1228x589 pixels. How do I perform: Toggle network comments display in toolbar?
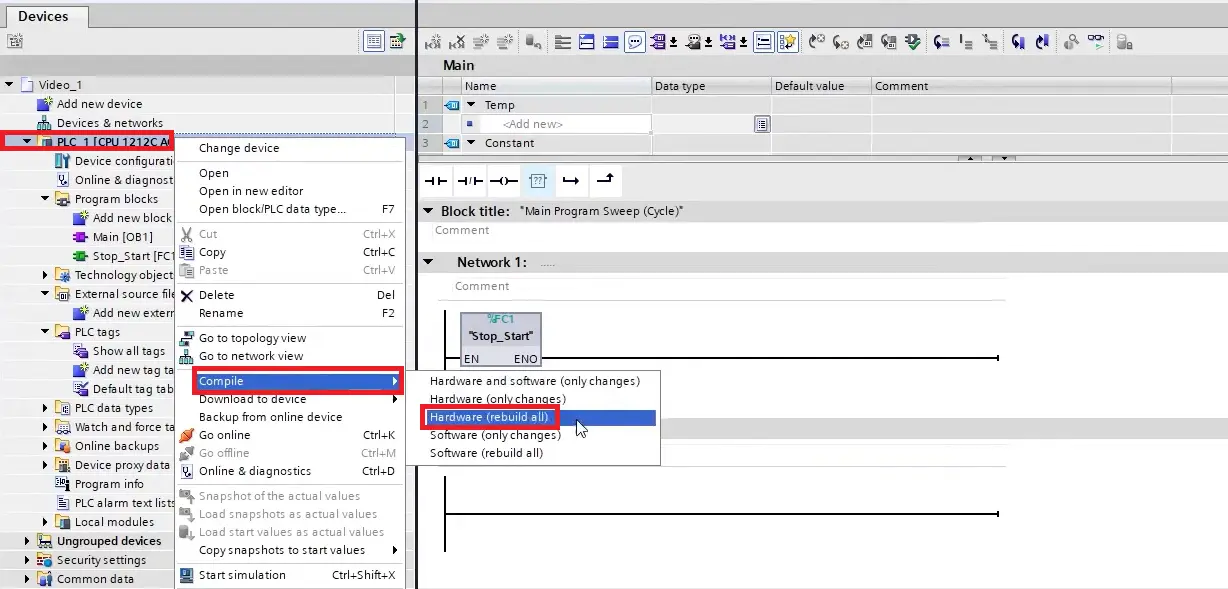click(635, 42)
